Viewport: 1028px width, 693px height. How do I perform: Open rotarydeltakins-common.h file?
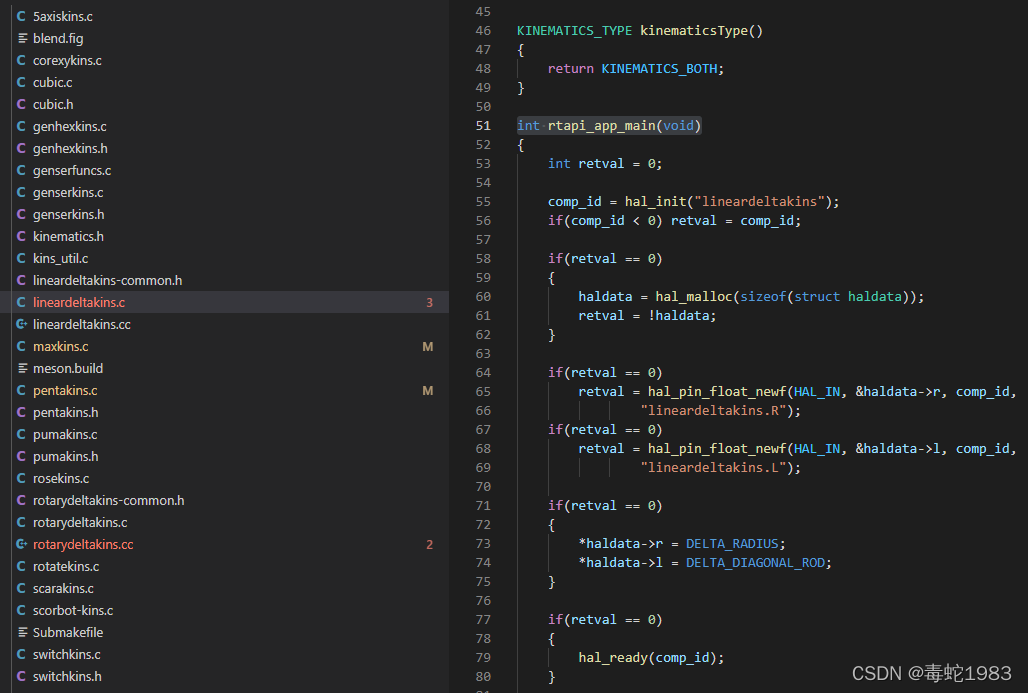point(109,500)
